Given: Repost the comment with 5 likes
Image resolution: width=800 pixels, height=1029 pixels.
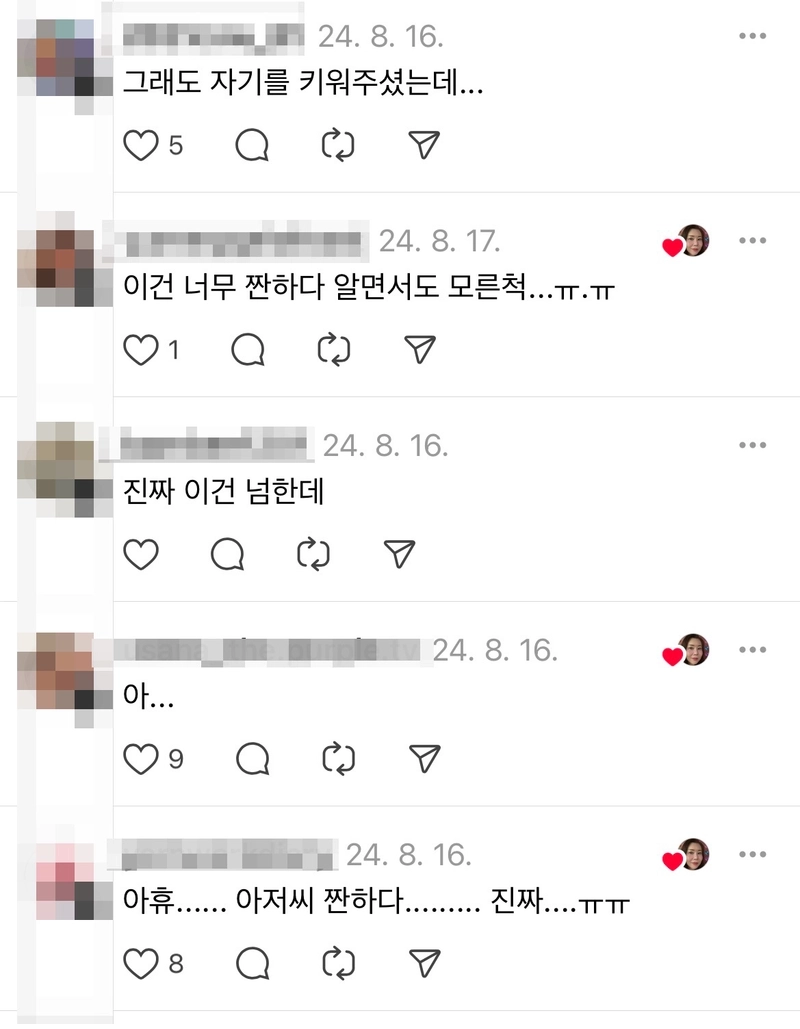Looking at the screenshot, I should 338,145.
